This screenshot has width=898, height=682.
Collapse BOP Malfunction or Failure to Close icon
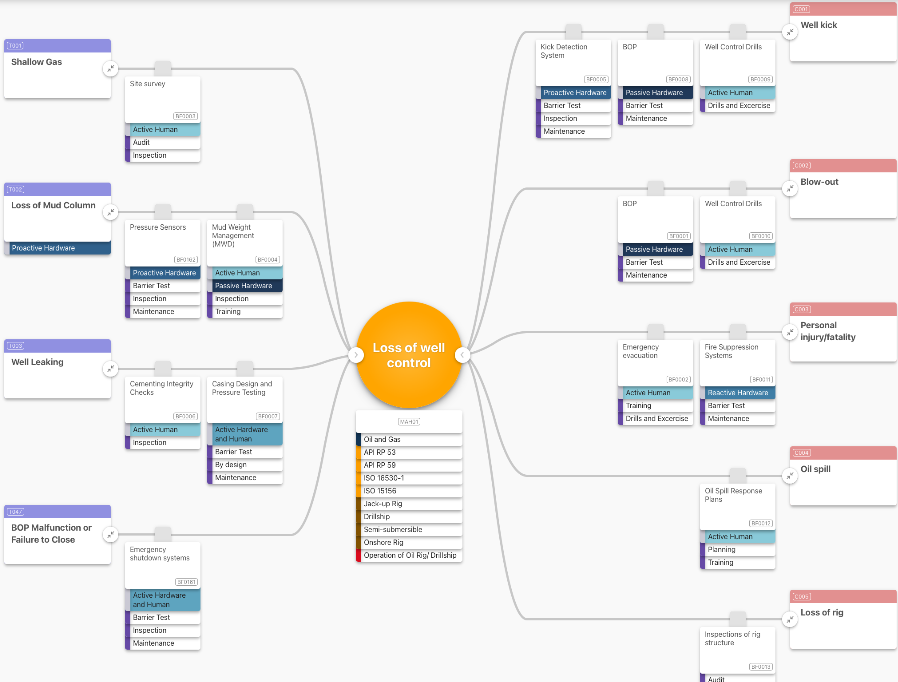coord(111,535)
